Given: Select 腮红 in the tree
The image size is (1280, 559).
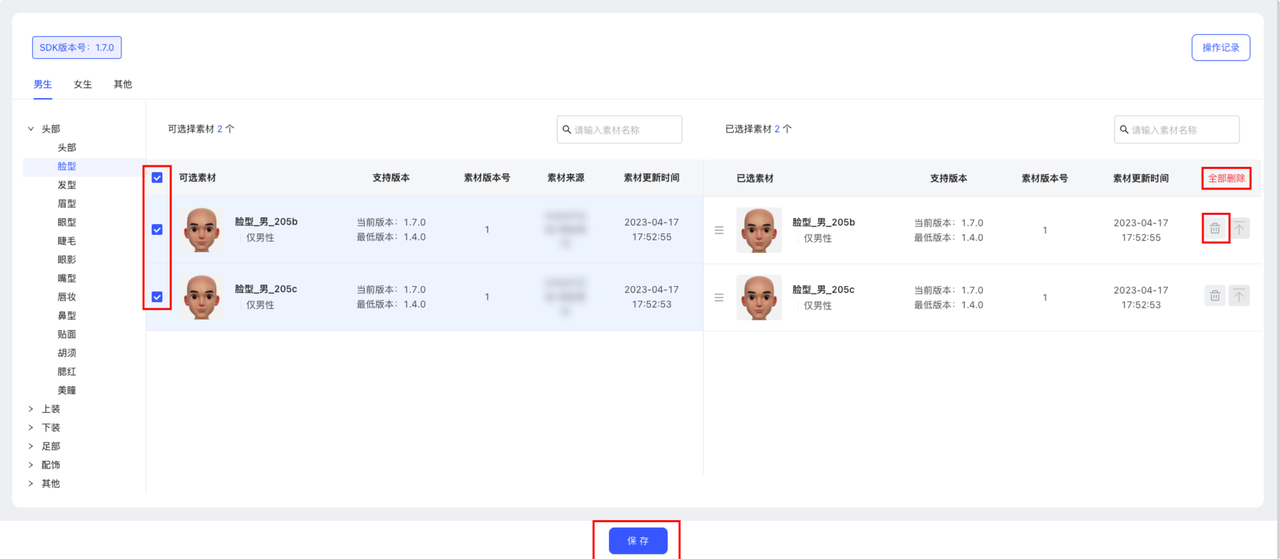Looking at the screenshot, I should click(x=67, y=372).
